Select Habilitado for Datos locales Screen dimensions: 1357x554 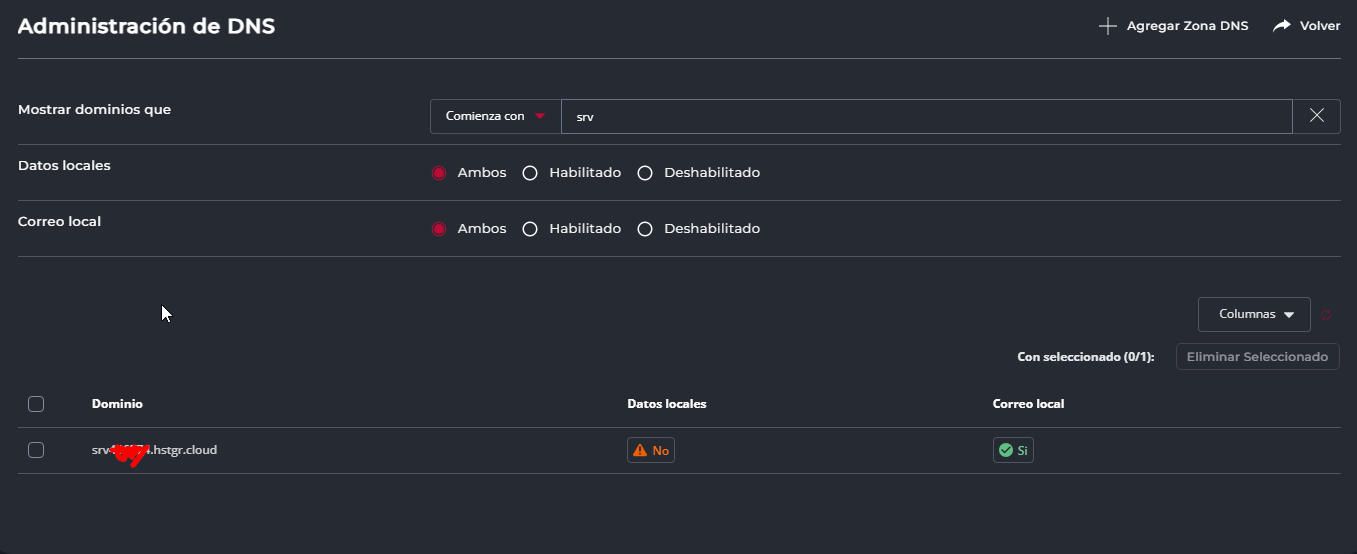tap(530, 173)
